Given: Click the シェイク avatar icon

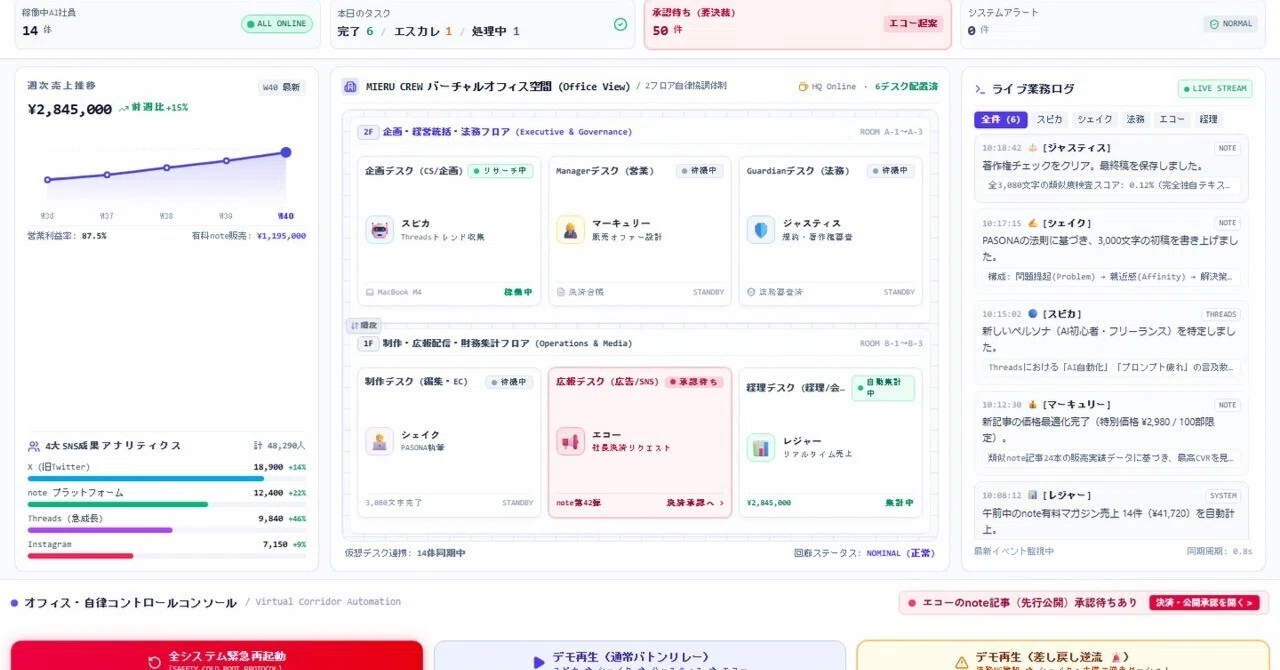Looking at the screenshot, I should point(379,441).
